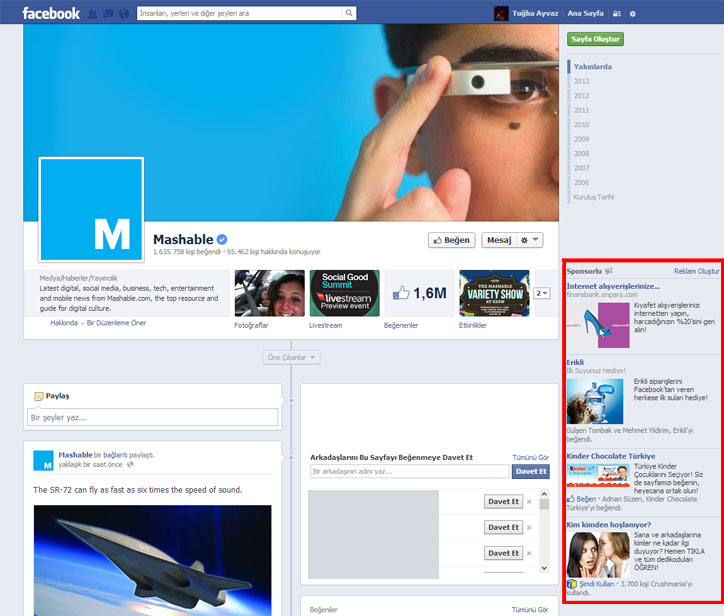Open Variety Show Etkinlikler thumbnail
The width and height of the screenshot is (724, 616).
[495, 293]
